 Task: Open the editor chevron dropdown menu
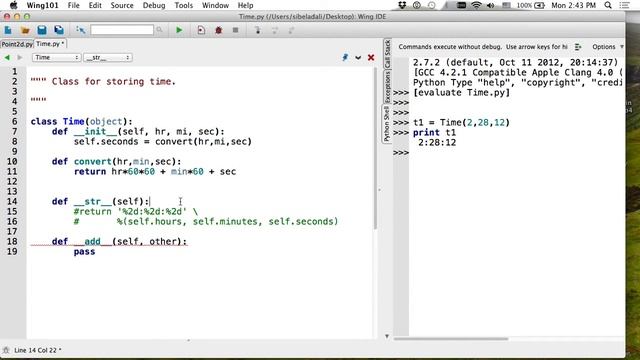coord(358,58)
